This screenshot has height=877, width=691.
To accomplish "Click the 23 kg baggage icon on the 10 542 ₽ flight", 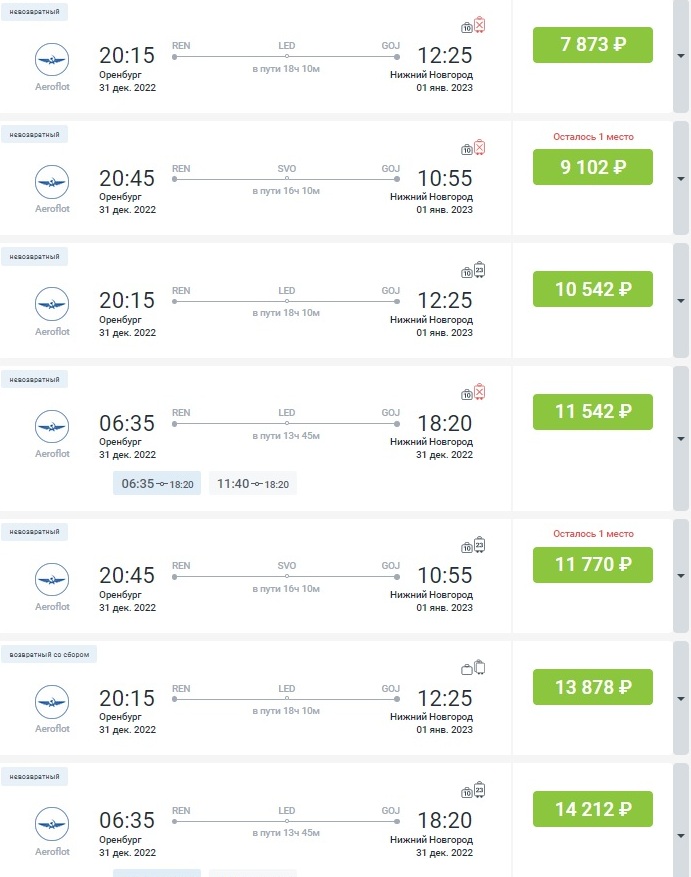I will click(x=479, y=270).
